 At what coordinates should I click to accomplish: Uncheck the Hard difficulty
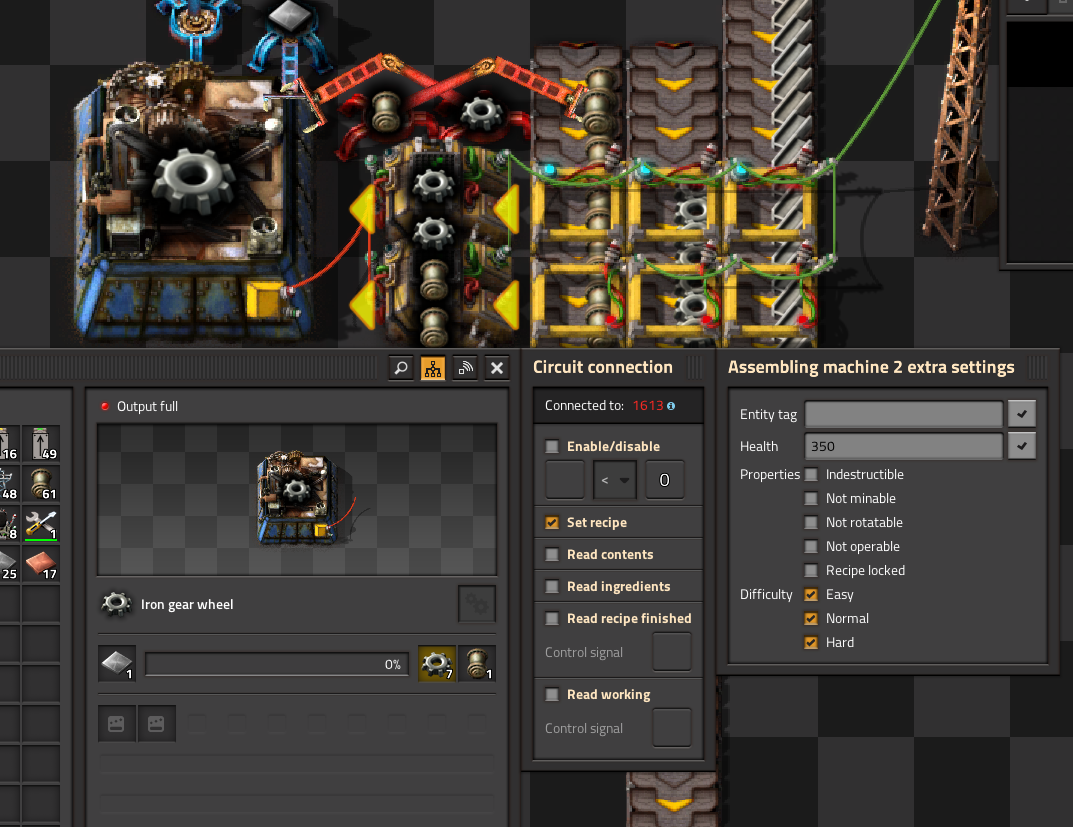(811, 642)
